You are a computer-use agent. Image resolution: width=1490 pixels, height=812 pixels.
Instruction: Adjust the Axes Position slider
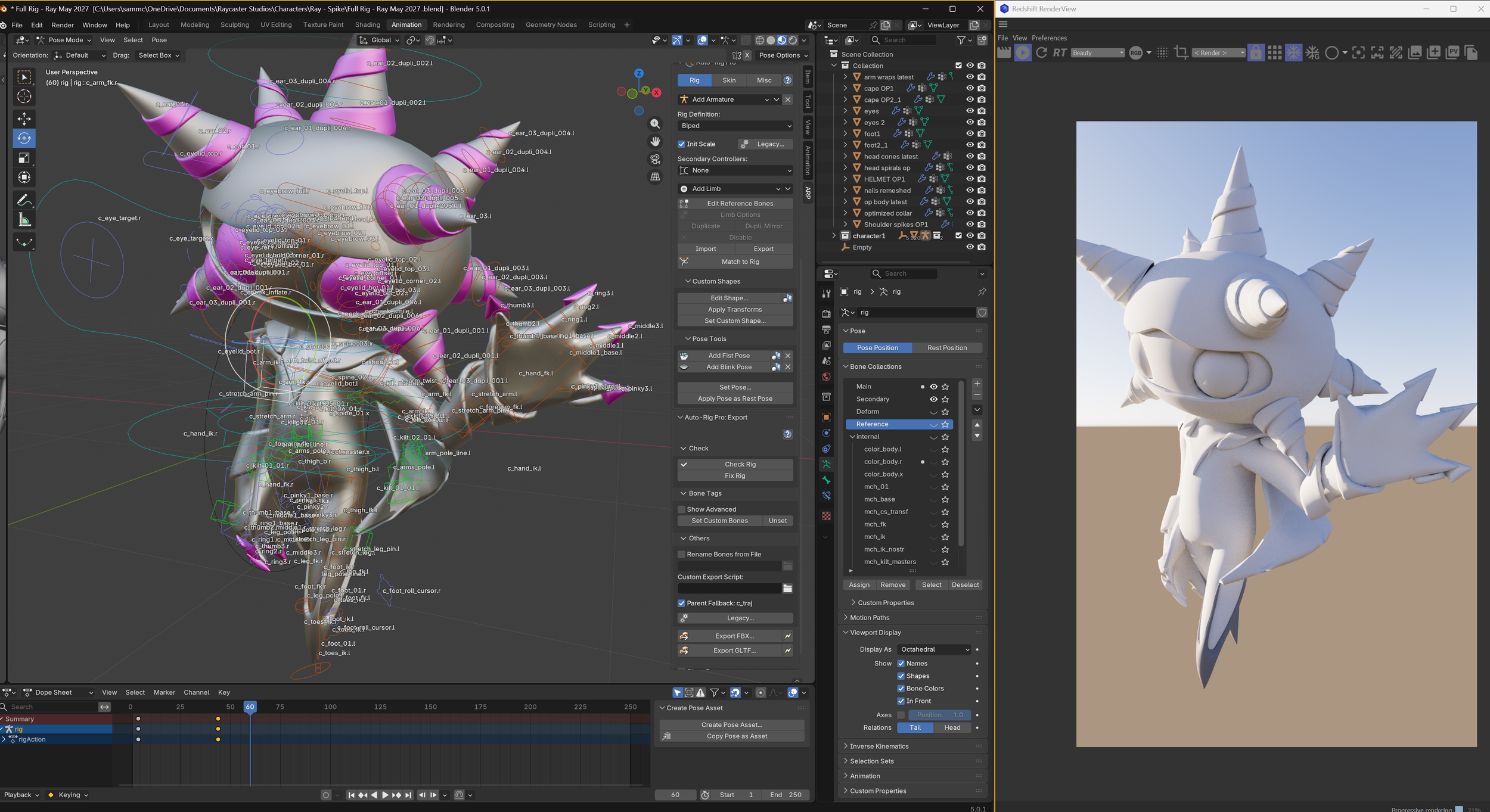pos(939,715)
